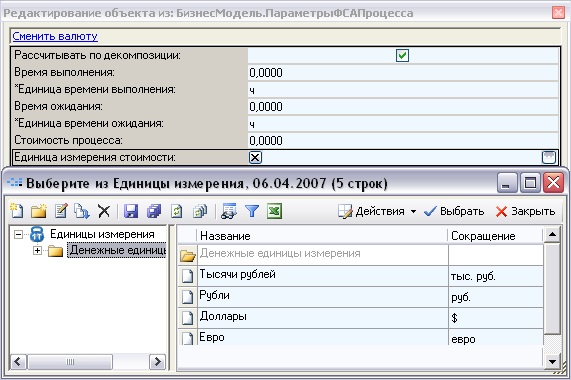
Task: Click the Стоимость процесса value field
Action: [403, 140]
